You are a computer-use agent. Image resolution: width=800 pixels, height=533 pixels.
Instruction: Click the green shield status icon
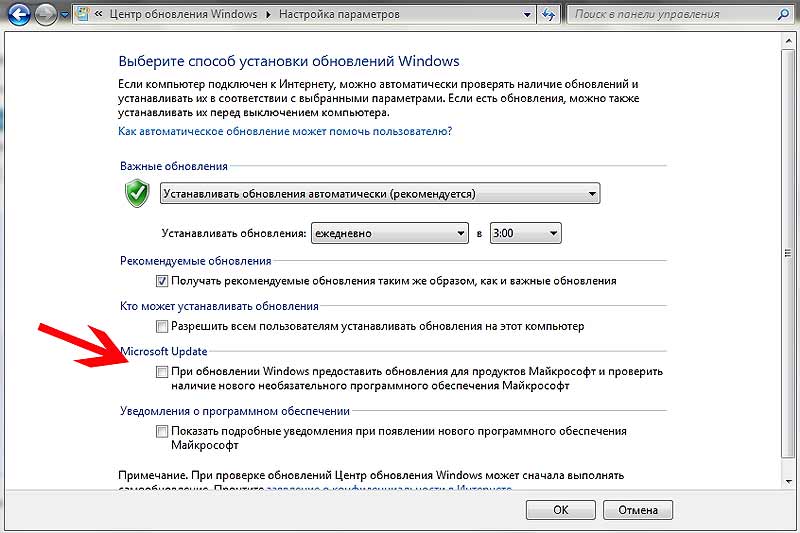coord(137,193)
